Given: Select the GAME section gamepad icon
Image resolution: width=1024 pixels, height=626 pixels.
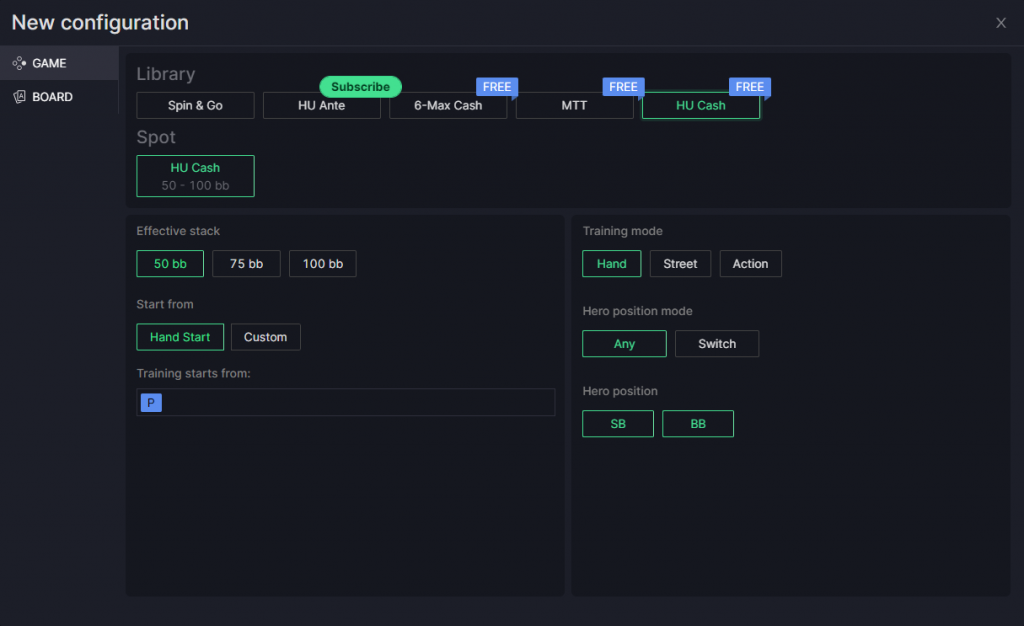Looking at the screenshot, I should (x=17, y=62).
